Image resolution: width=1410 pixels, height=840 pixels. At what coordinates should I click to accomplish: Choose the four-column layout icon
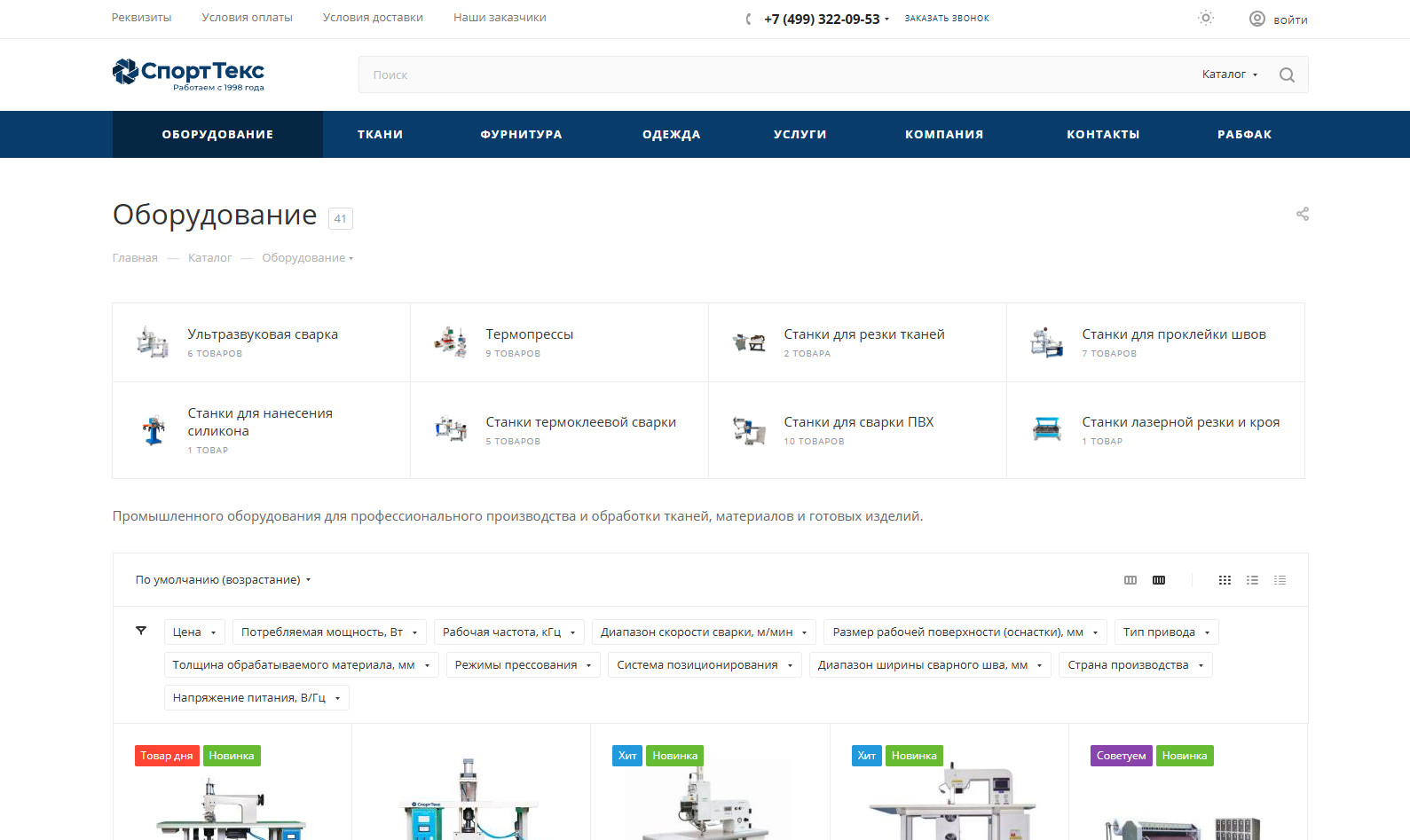[x=1159, y=580]
